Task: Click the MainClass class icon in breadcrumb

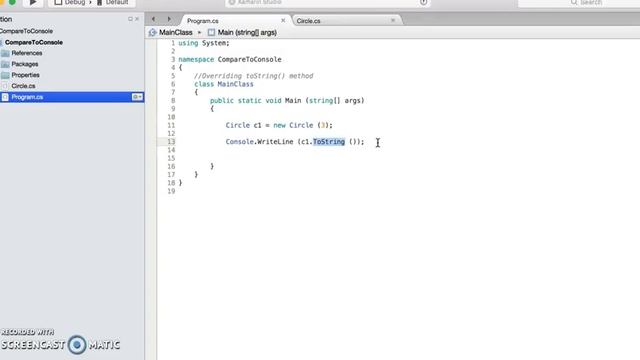Action: point(153,33)
